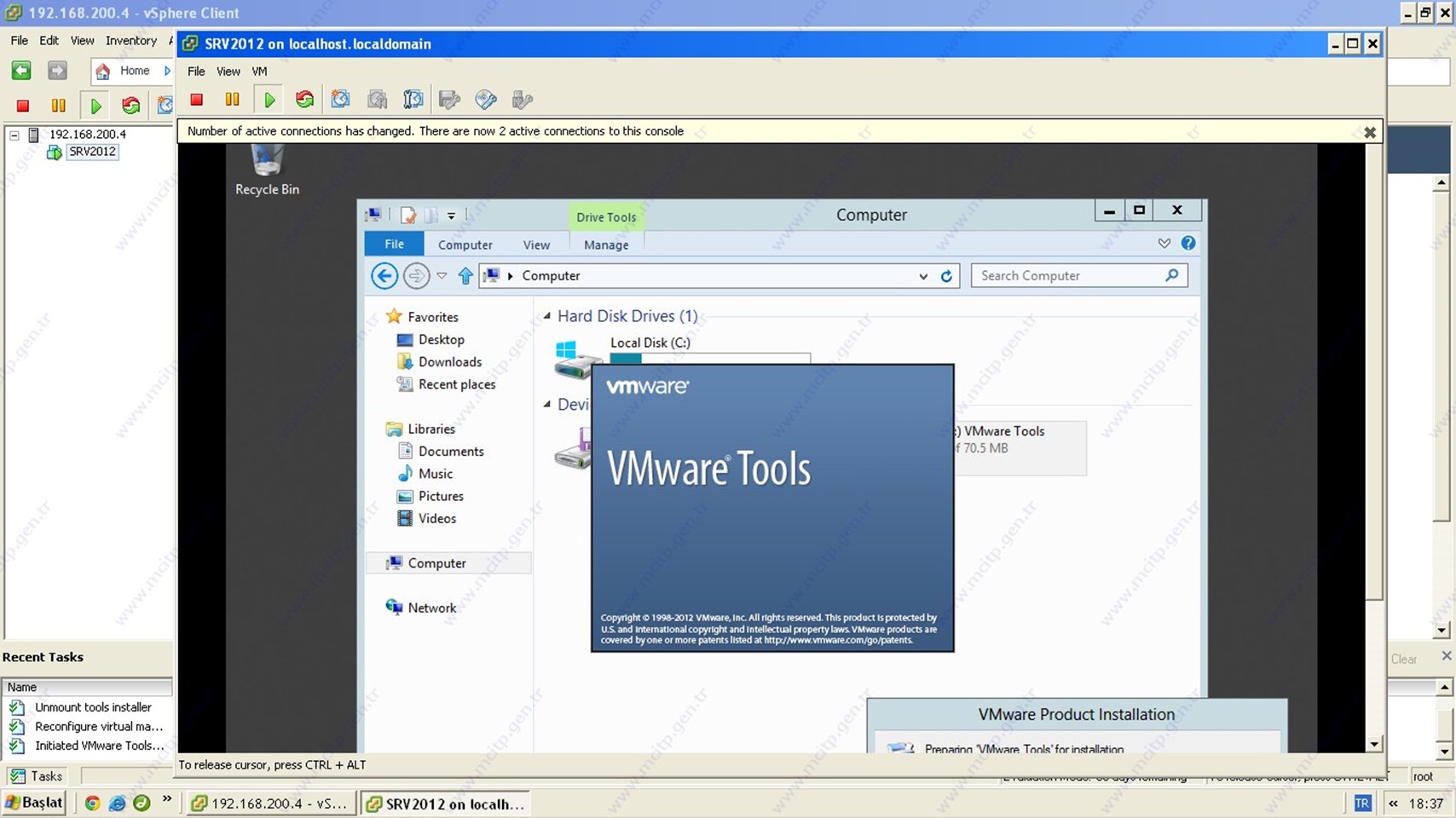Viewport: 1456px width, 818px height.
Task: Click the Explorer forward arrow button
Action: tap(416, 276)
